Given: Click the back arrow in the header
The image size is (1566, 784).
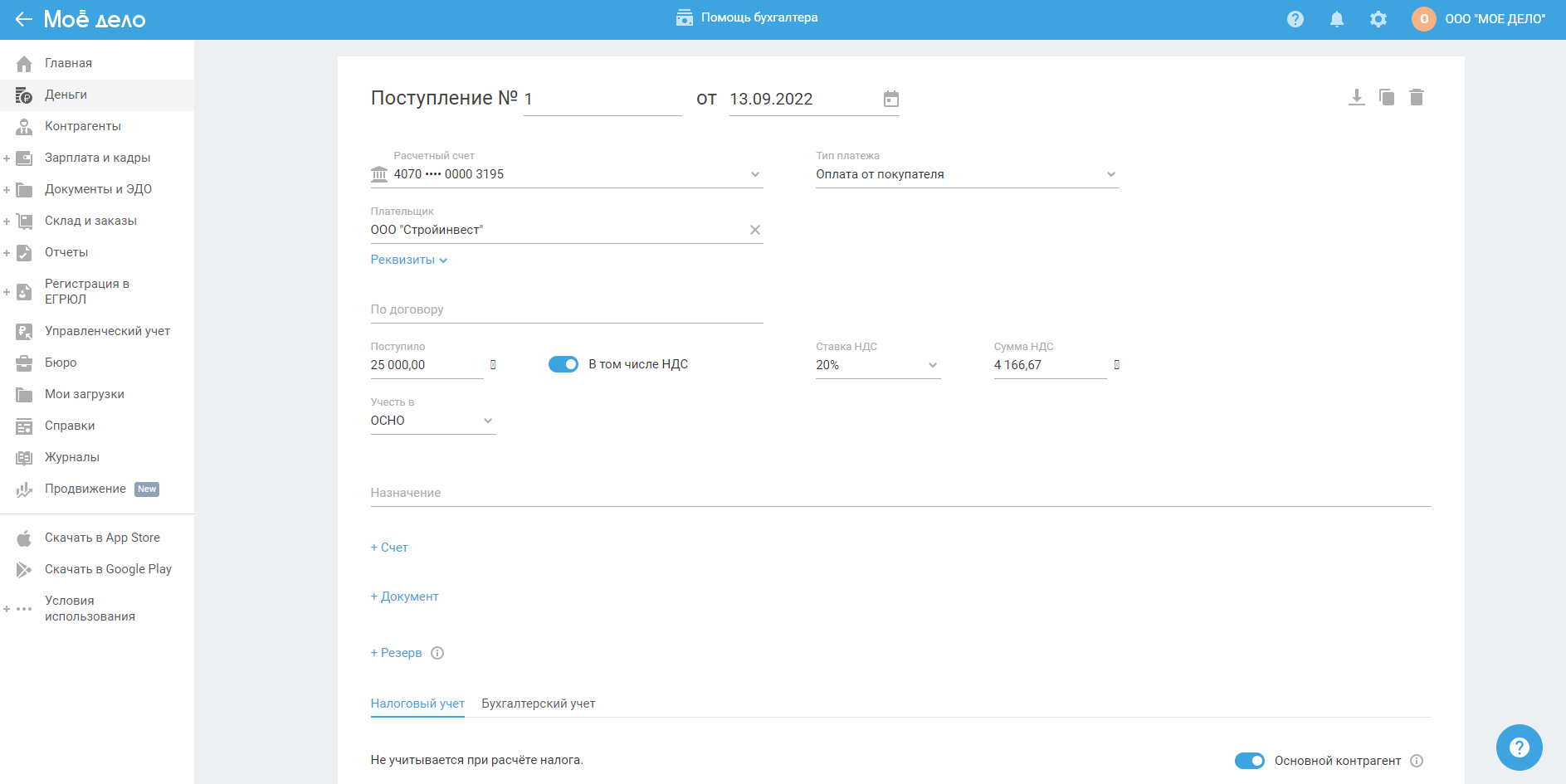Looking at the screenshot, I should (23, 19).
